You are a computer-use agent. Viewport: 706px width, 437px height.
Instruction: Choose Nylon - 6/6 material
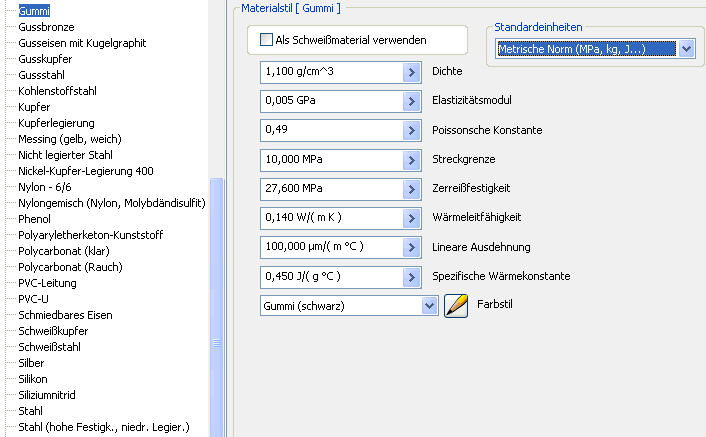(46, 187)
